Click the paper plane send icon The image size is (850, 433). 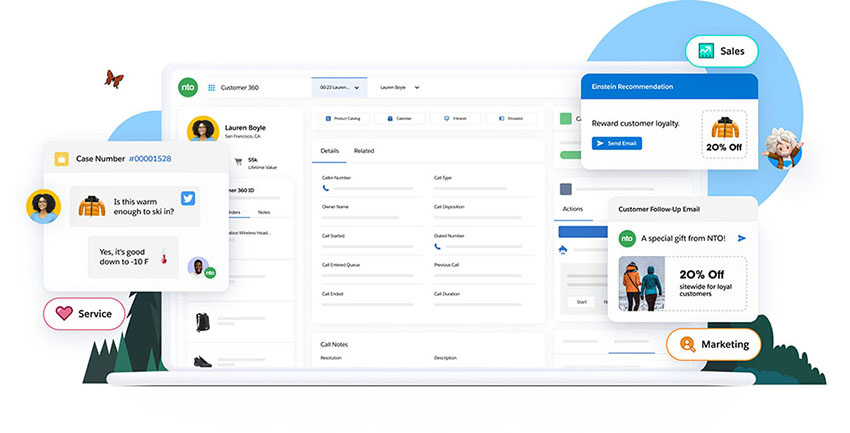coord(742,238)
